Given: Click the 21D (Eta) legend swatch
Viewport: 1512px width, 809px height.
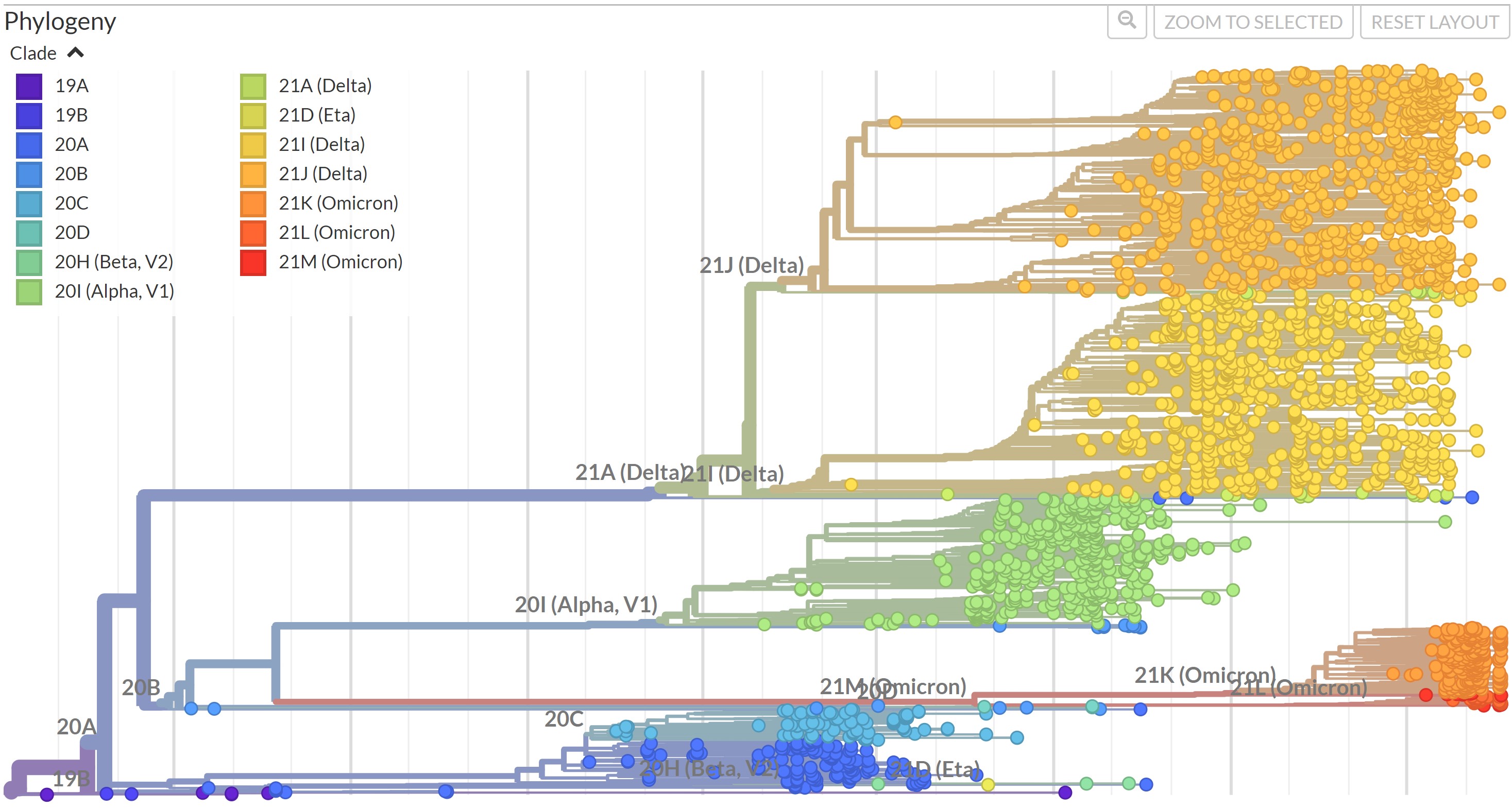Looking at the screenshot, I should [x=253, y=115].
